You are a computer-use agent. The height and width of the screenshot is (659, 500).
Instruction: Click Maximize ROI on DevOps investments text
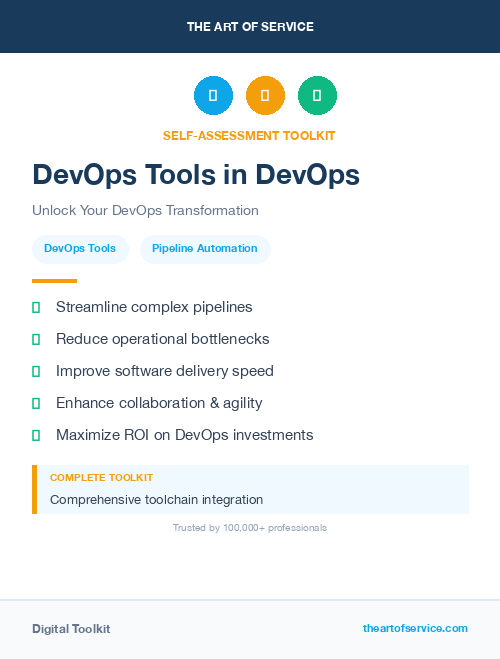pos(185,435)
